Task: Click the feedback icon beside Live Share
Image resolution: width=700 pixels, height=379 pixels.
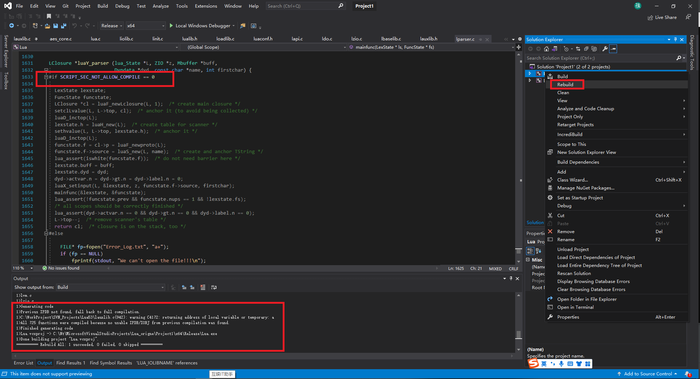Action: (x=688, y=17)
